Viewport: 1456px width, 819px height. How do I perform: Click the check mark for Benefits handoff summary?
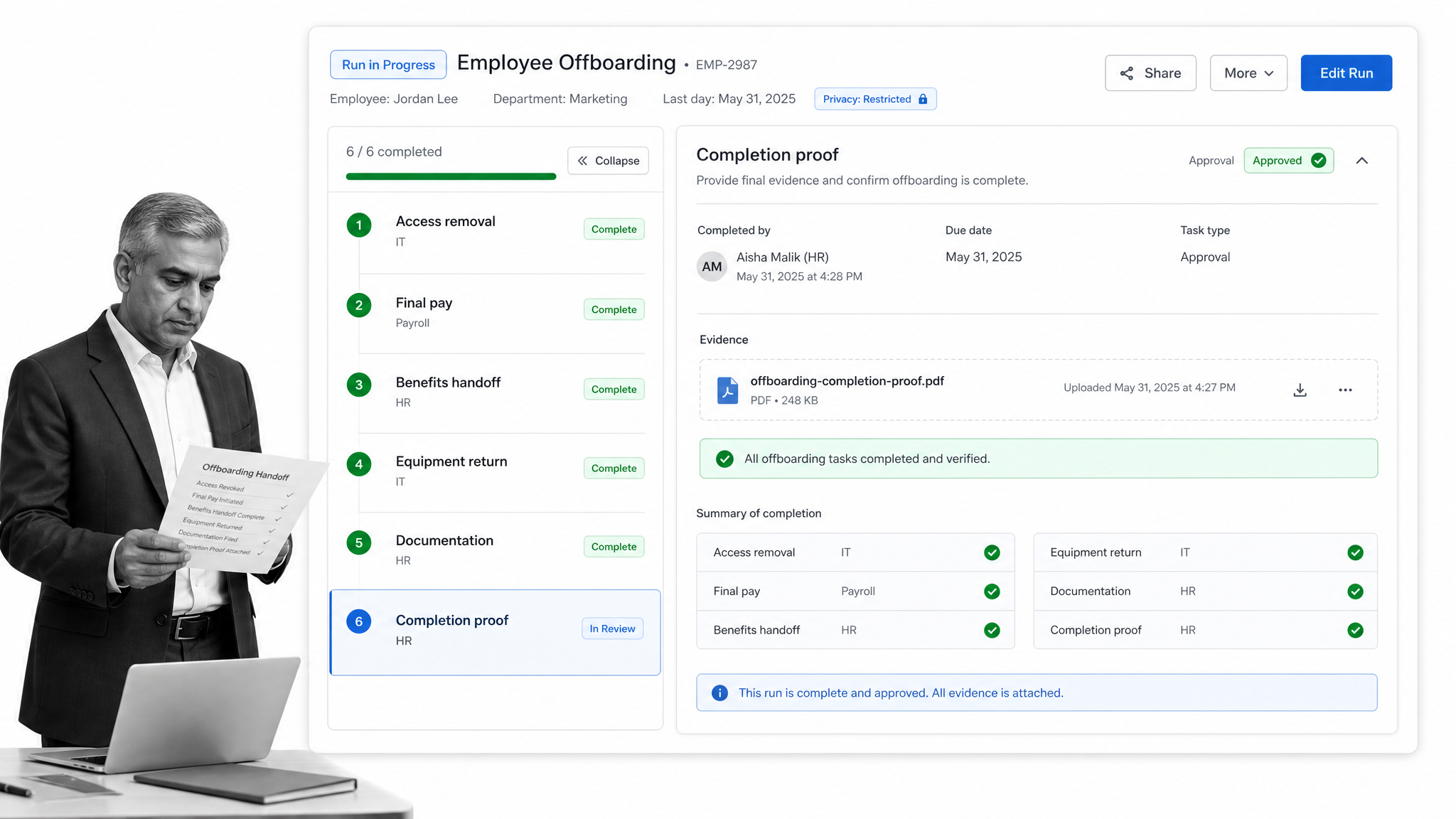(992, 631)
